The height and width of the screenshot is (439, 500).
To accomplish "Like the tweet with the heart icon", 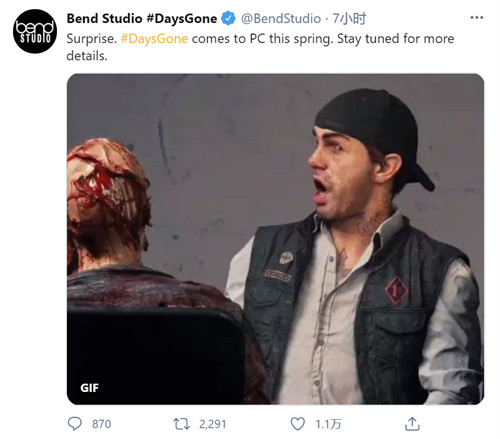I will tap(297, 424).
